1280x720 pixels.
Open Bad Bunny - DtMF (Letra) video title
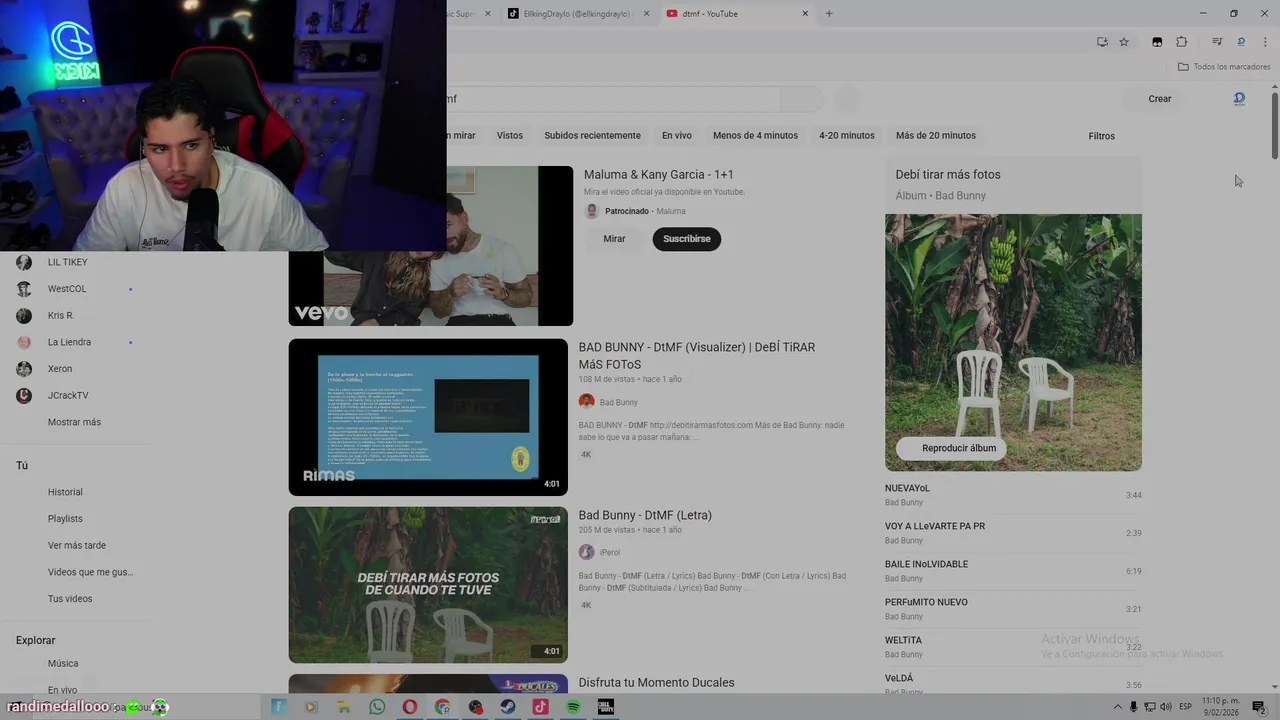(x=645, y=515)
